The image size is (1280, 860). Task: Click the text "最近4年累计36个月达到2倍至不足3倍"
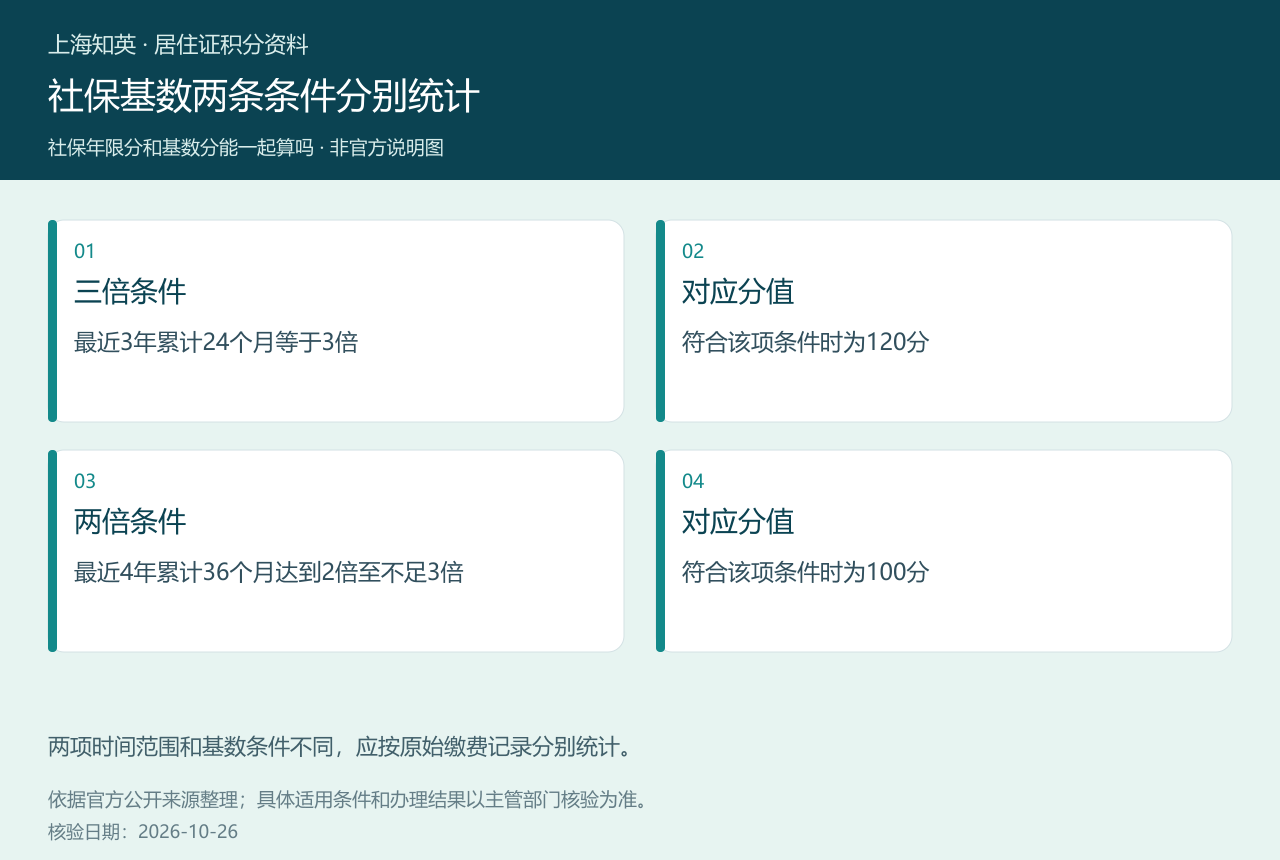(269, 573)
